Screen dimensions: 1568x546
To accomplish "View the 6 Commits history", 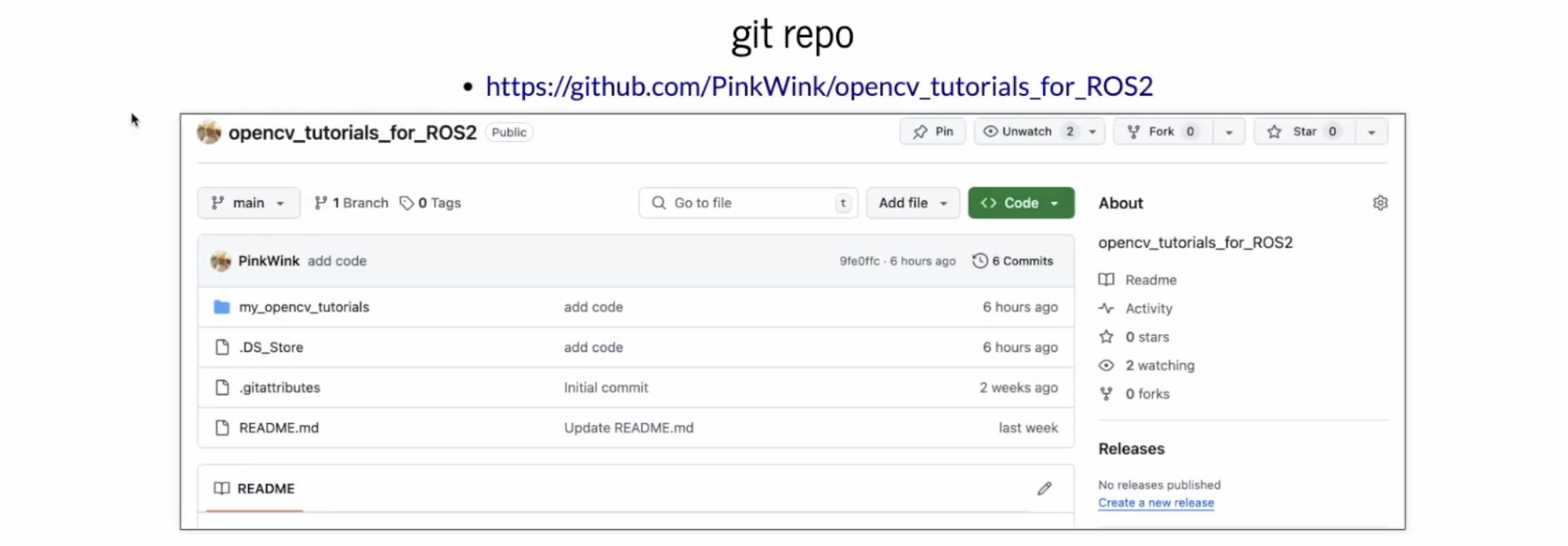I will pos(1013,261).
